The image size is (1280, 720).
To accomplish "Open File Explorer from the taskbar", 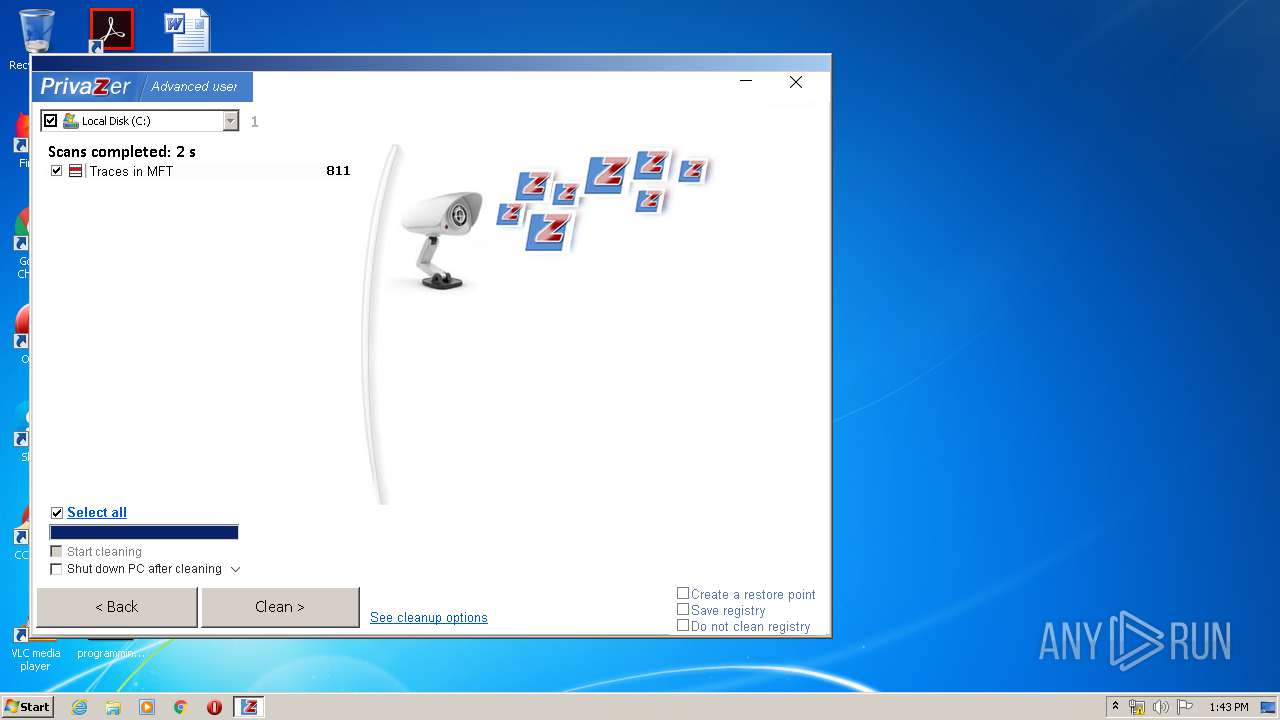I will (x=113, y=707).
